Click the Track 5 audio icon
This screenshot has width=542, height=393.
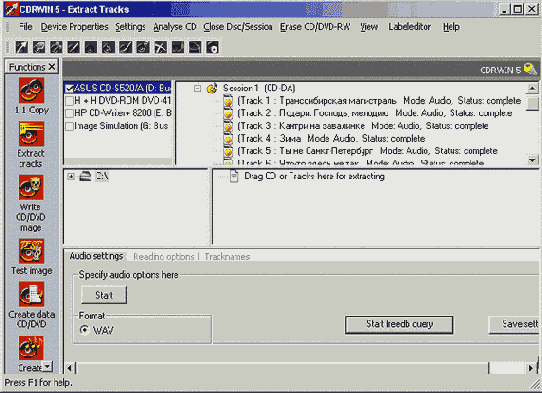tap(228, 151)
